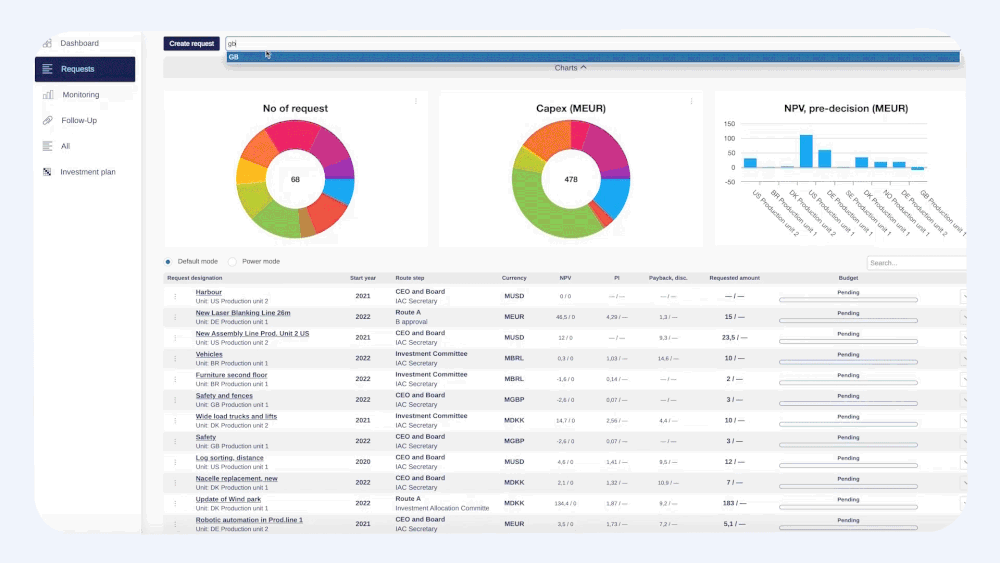This screenshot has width=1000, height=563.
Task: Open the No of request chart options
Action: [416, 101]
